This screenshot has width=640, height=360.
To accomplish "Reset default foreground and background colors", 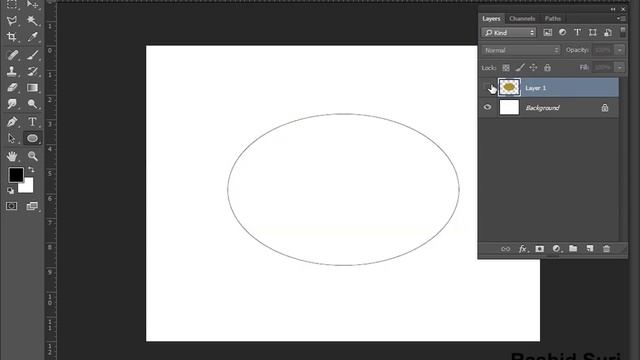I will (x=10, y=191).
